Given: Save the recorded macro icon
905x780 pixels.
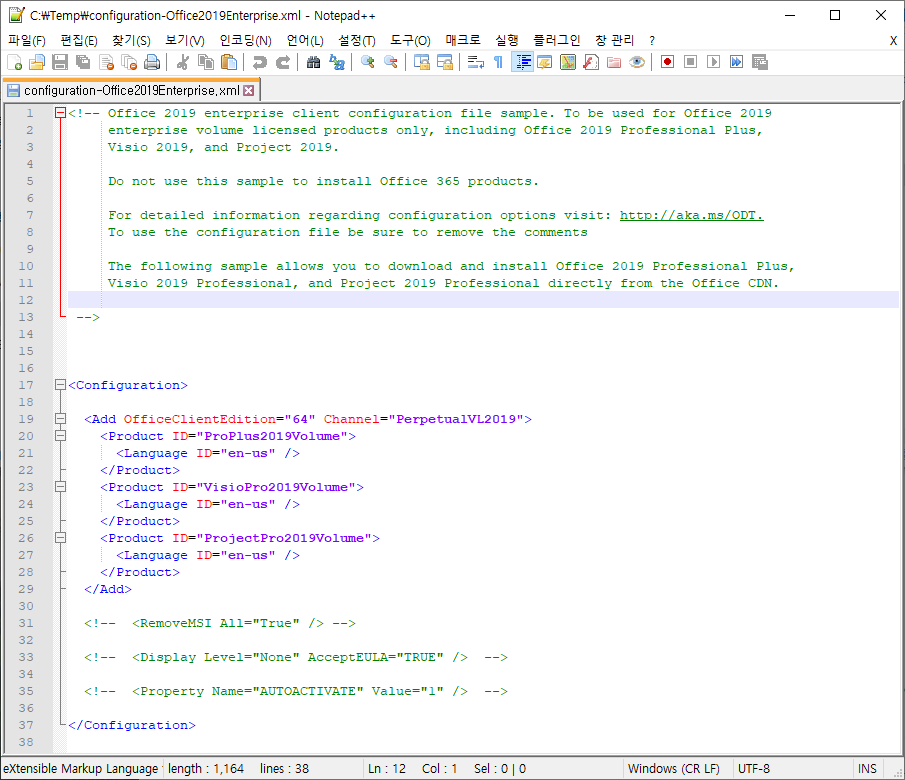Looking at the screenshot, I should click(x=760, y=62).
